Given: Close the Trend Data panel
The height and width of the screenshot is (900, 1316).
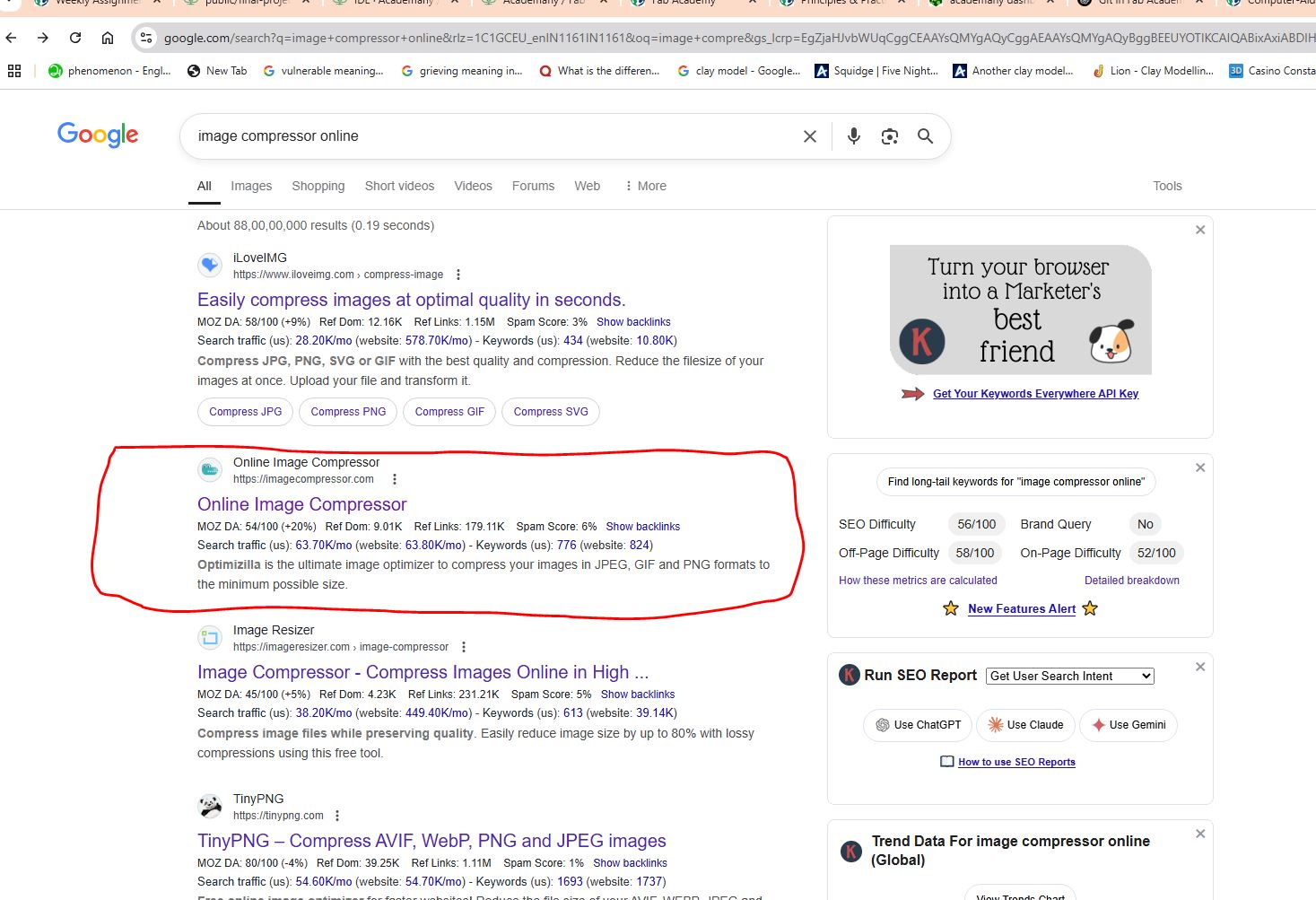Looking at the screenshot, I should click(1200, 834).
